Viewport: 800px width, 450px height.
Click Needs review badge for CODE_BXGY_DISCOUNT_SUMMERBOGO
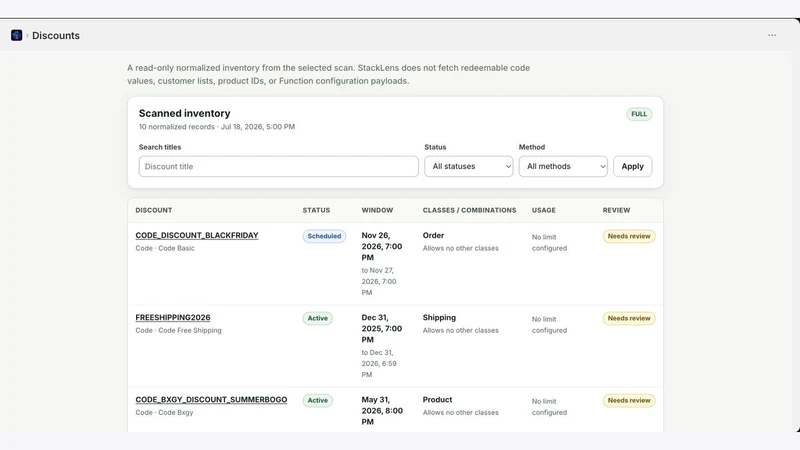point(629,401)
